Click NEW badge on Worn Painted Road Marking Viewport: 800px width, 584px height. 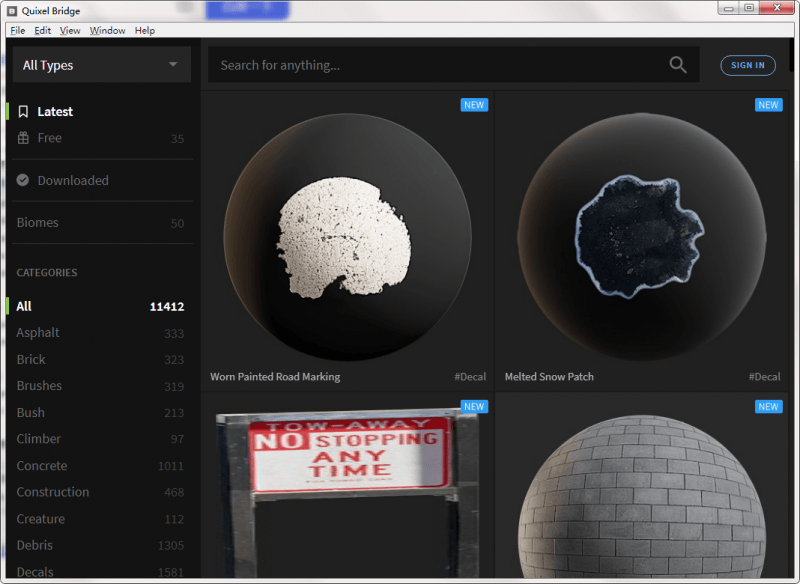pos(474,105)
